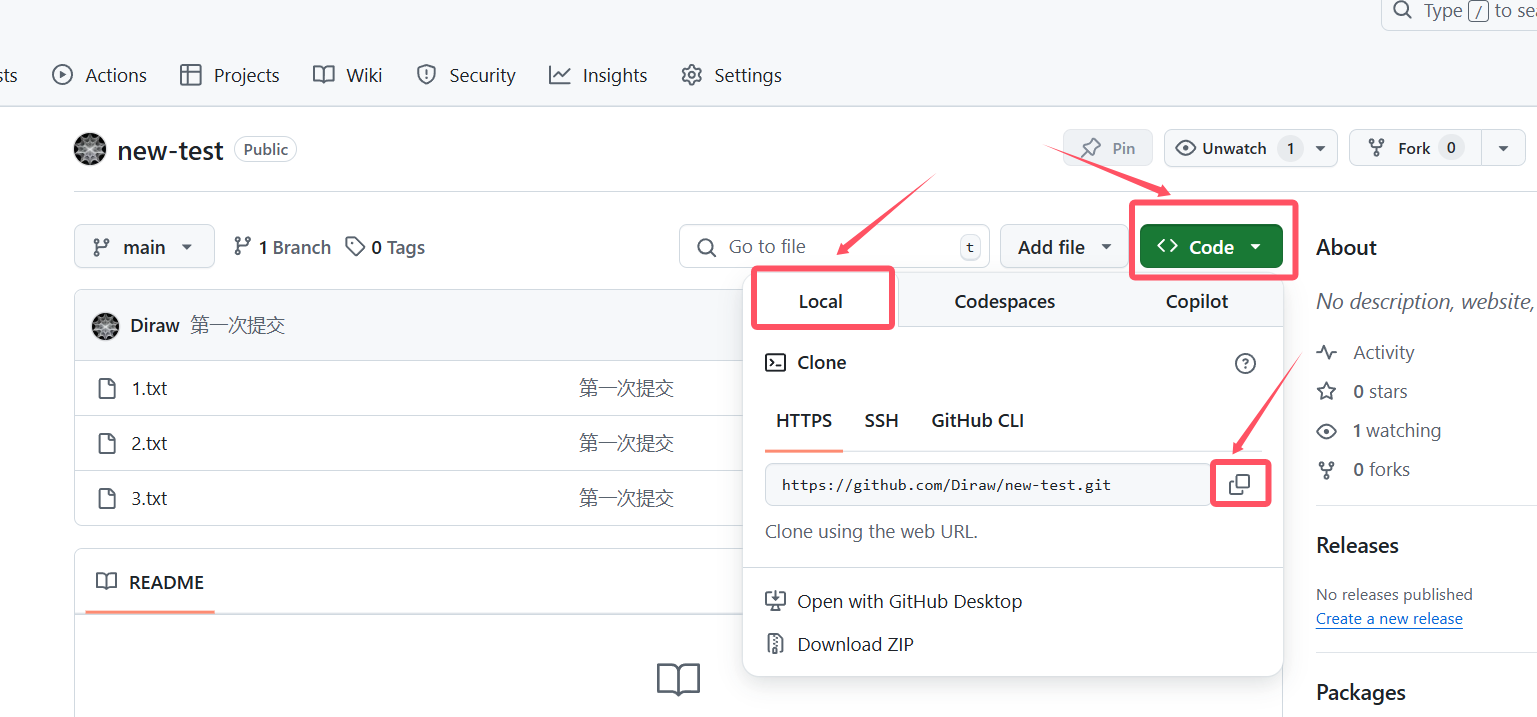Open repository Settings tab
This screenshot has width=1537, height=717.
[731, 75]
